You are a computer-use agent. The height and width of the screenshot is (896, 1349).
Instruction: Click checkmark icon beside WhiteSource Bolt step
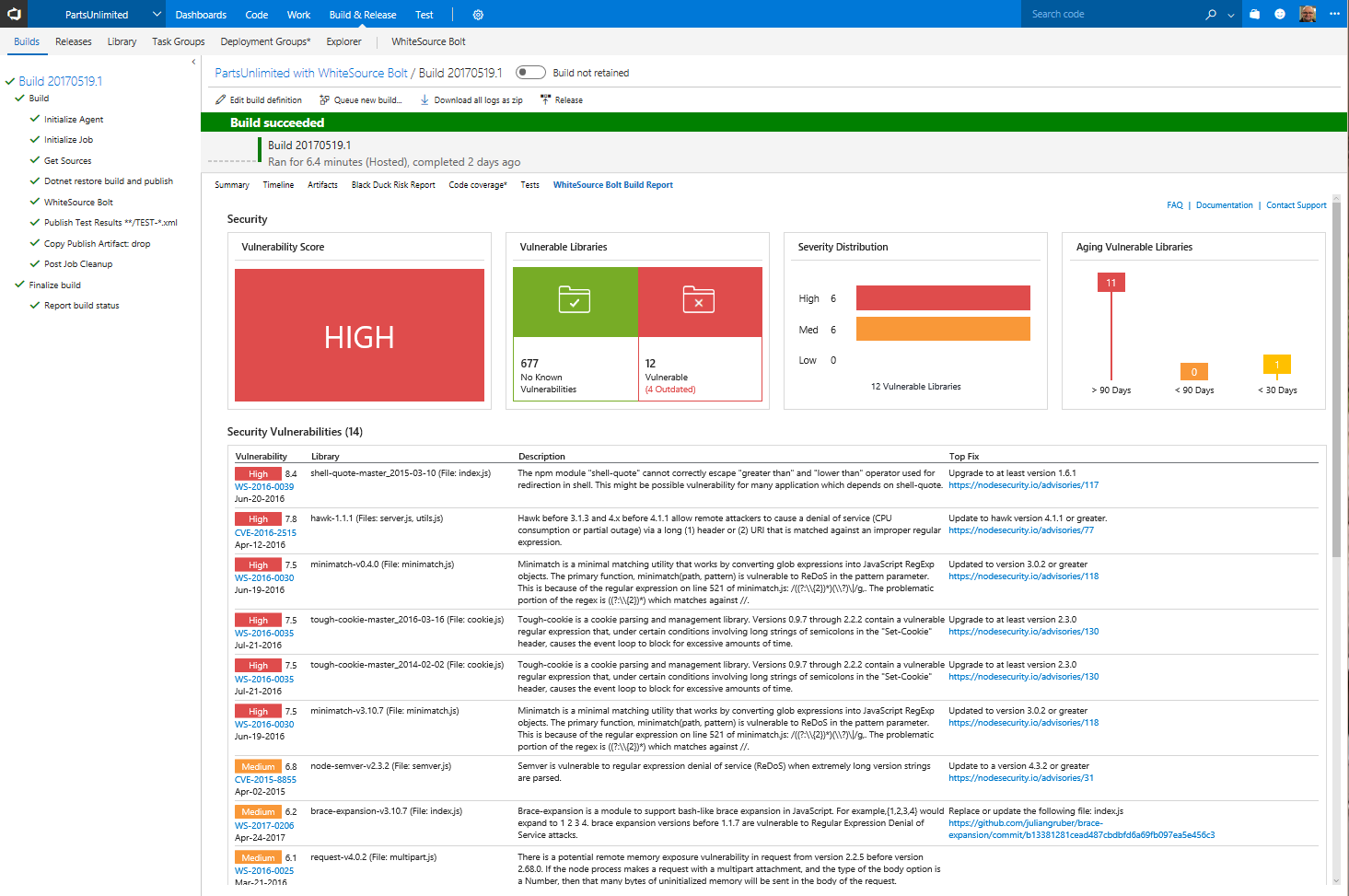click(x=35, y=202)
